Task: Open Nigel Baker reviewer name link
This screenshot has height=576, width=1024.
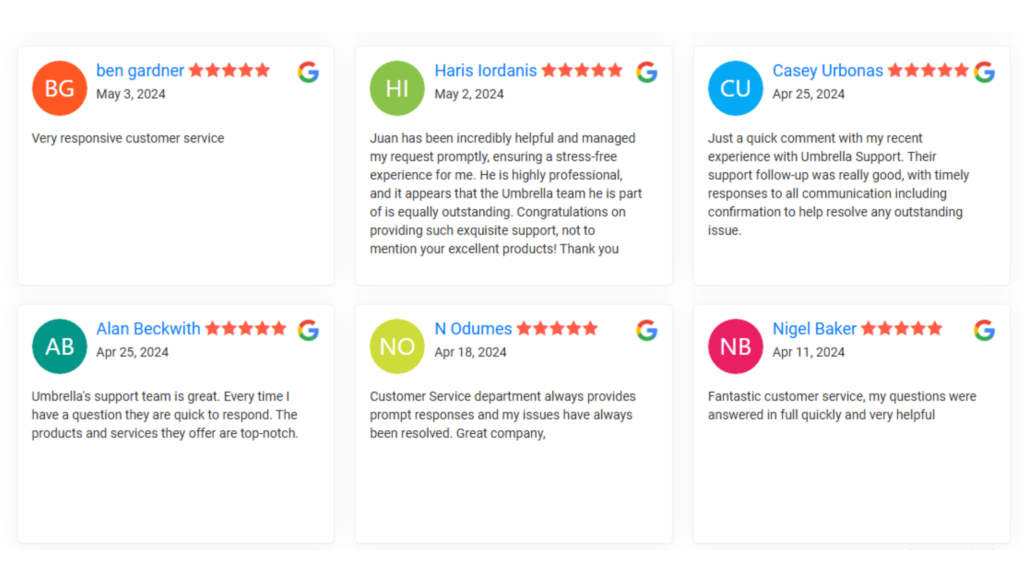Action: (814, 328)
